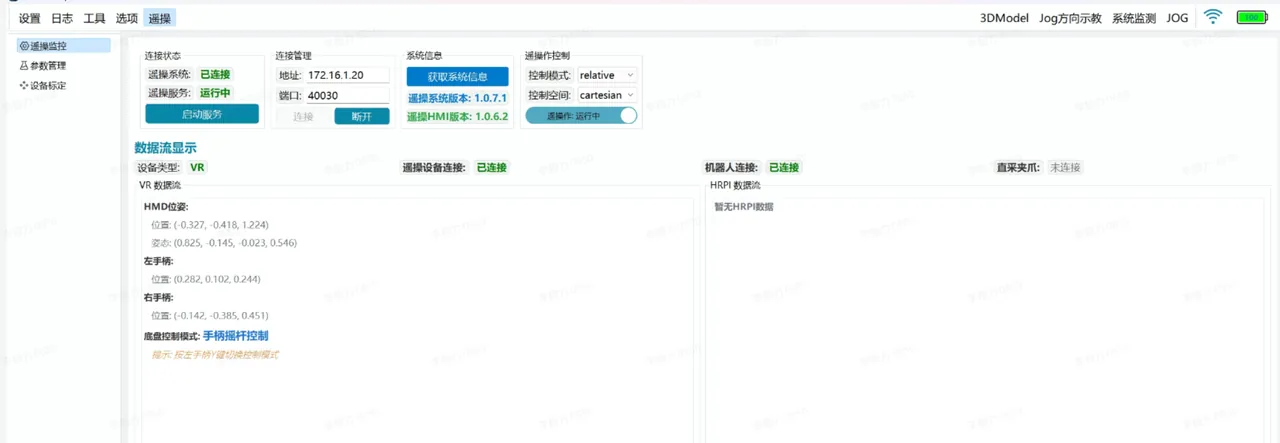Open Jog方向示教 from the top bar
Screen dimensions: 1280x443
click(x=1070, y=18)
